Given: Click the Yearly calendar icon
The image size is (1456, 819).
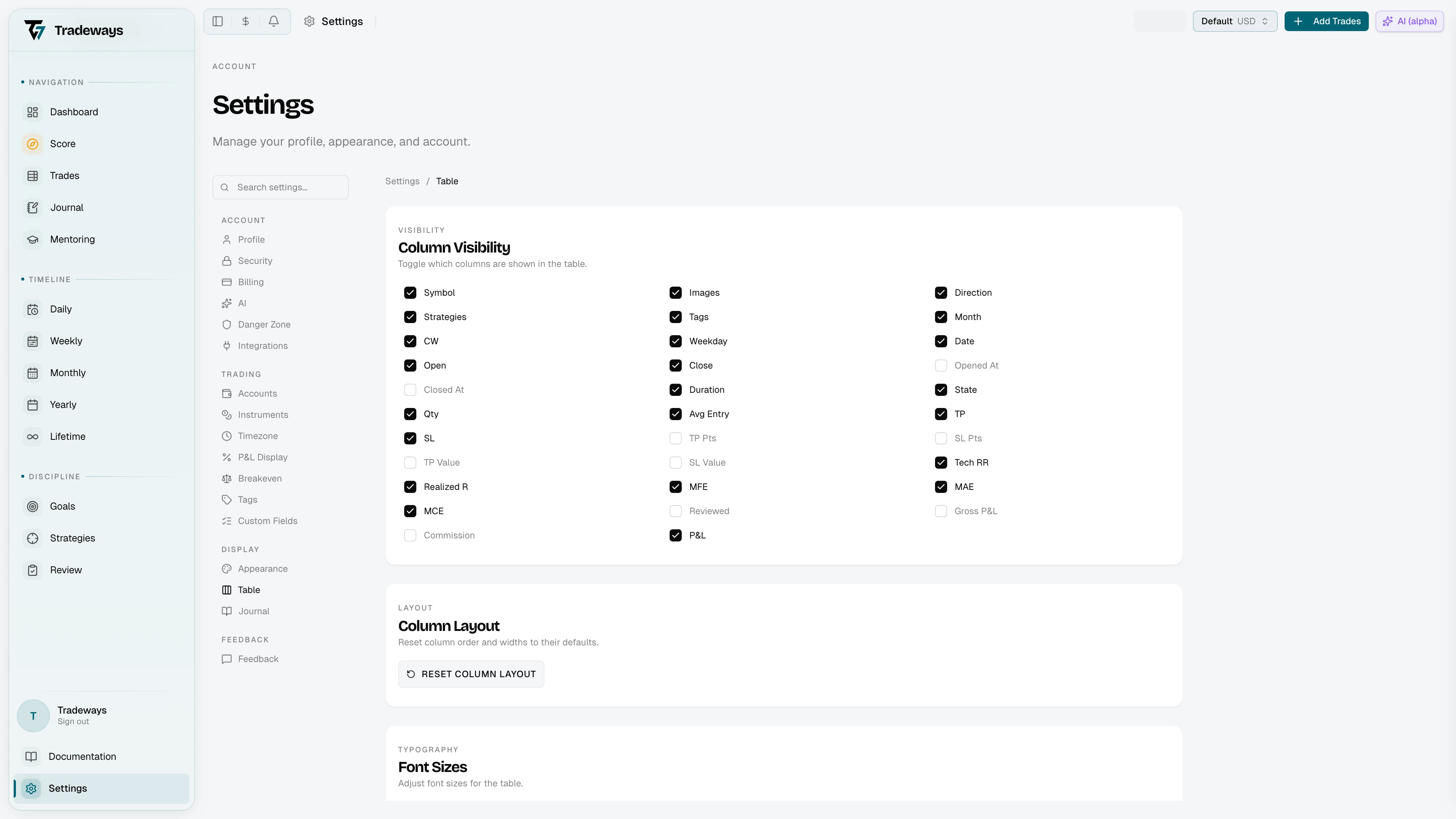Looking at the screenshot, I should (x=33, y=405).
